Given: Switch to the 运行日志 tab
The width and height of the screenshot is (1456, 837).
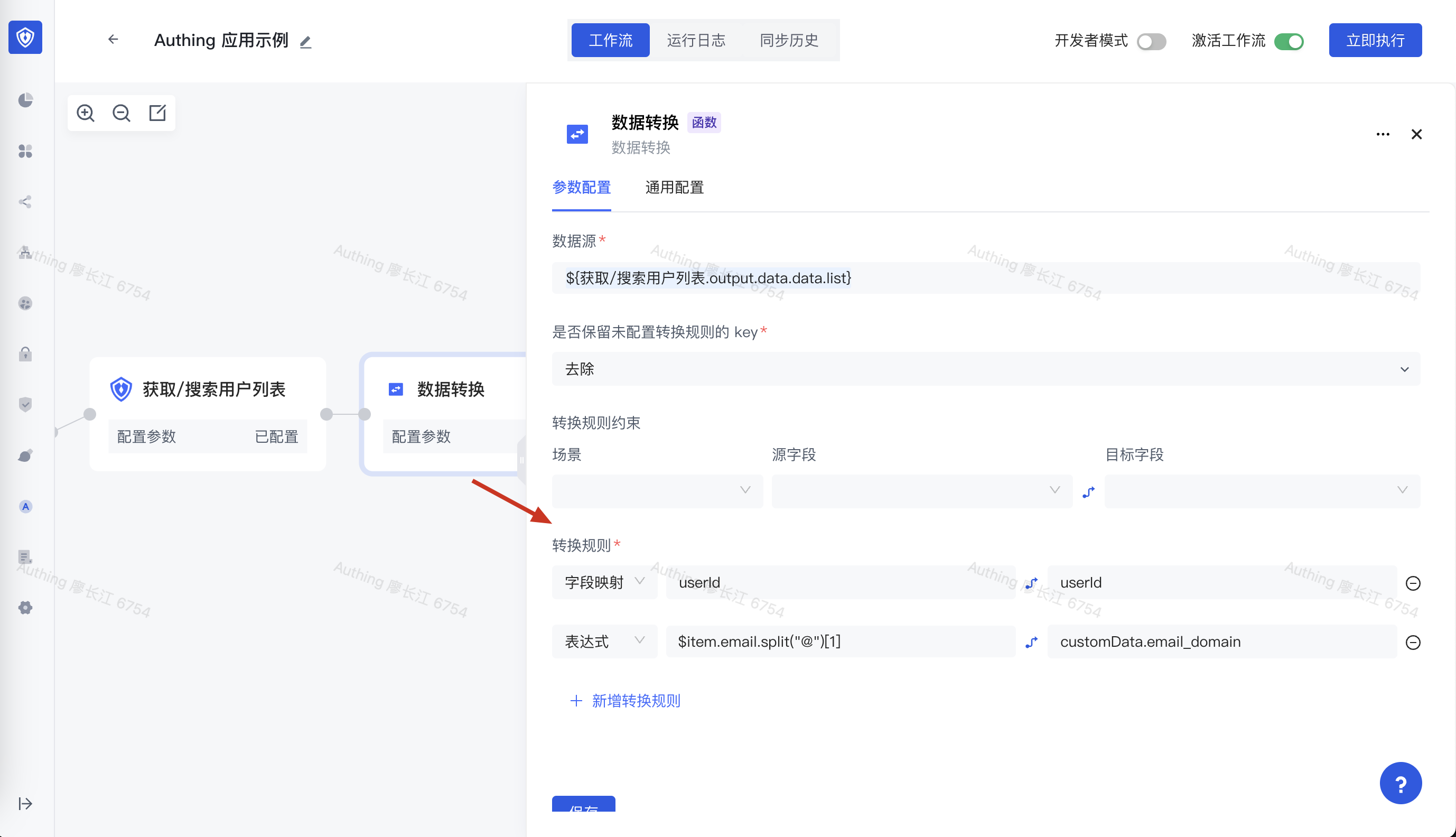Looking at the screenshot, I should tap(696, 40).
